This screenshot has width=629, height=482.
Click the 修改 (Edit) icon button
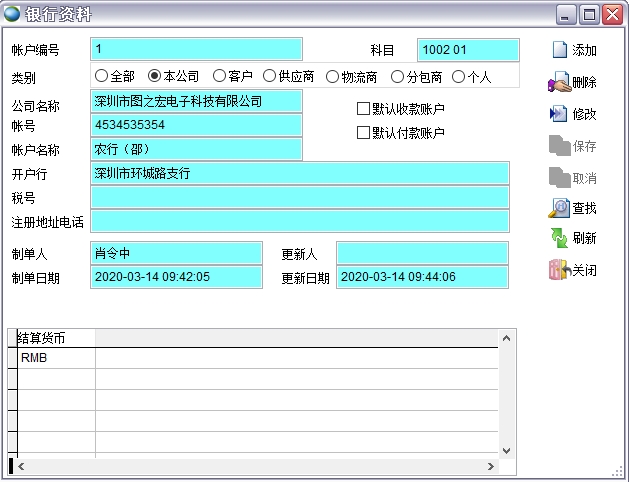coord(574,115)
